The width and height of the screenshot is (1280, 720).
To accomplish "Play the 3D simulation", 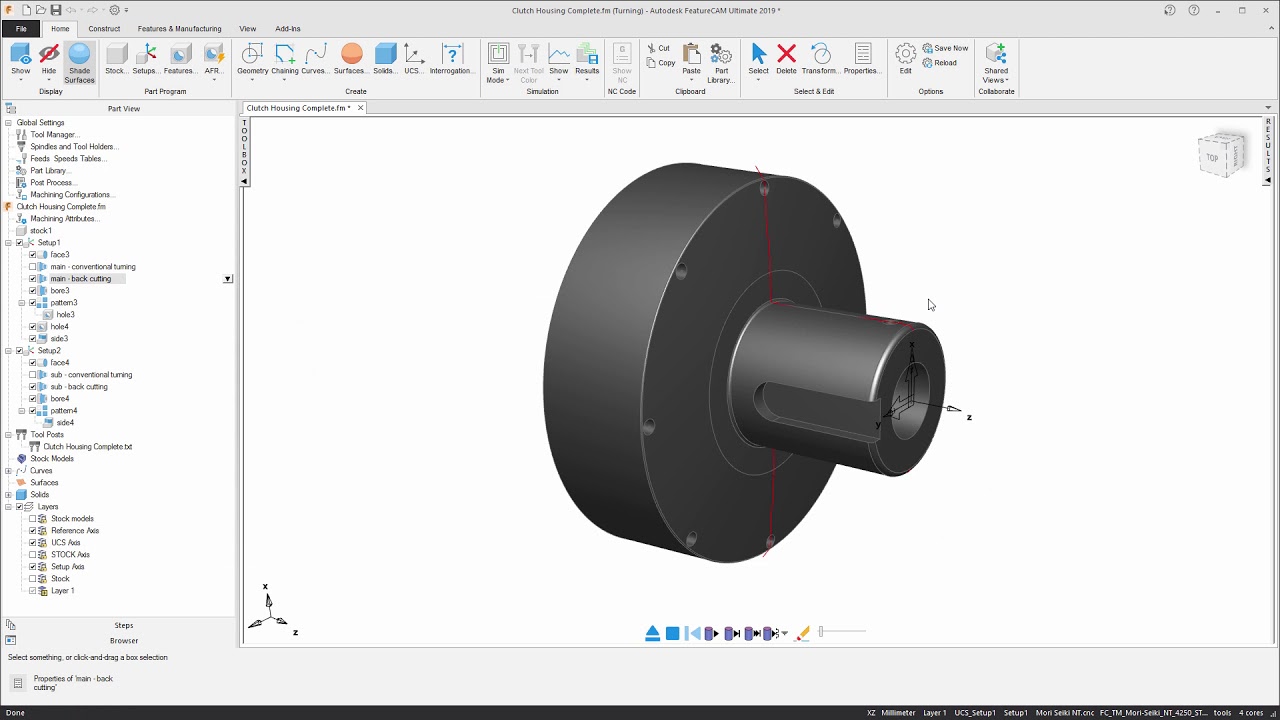I will pyautogui.click(x=712, y=633).
